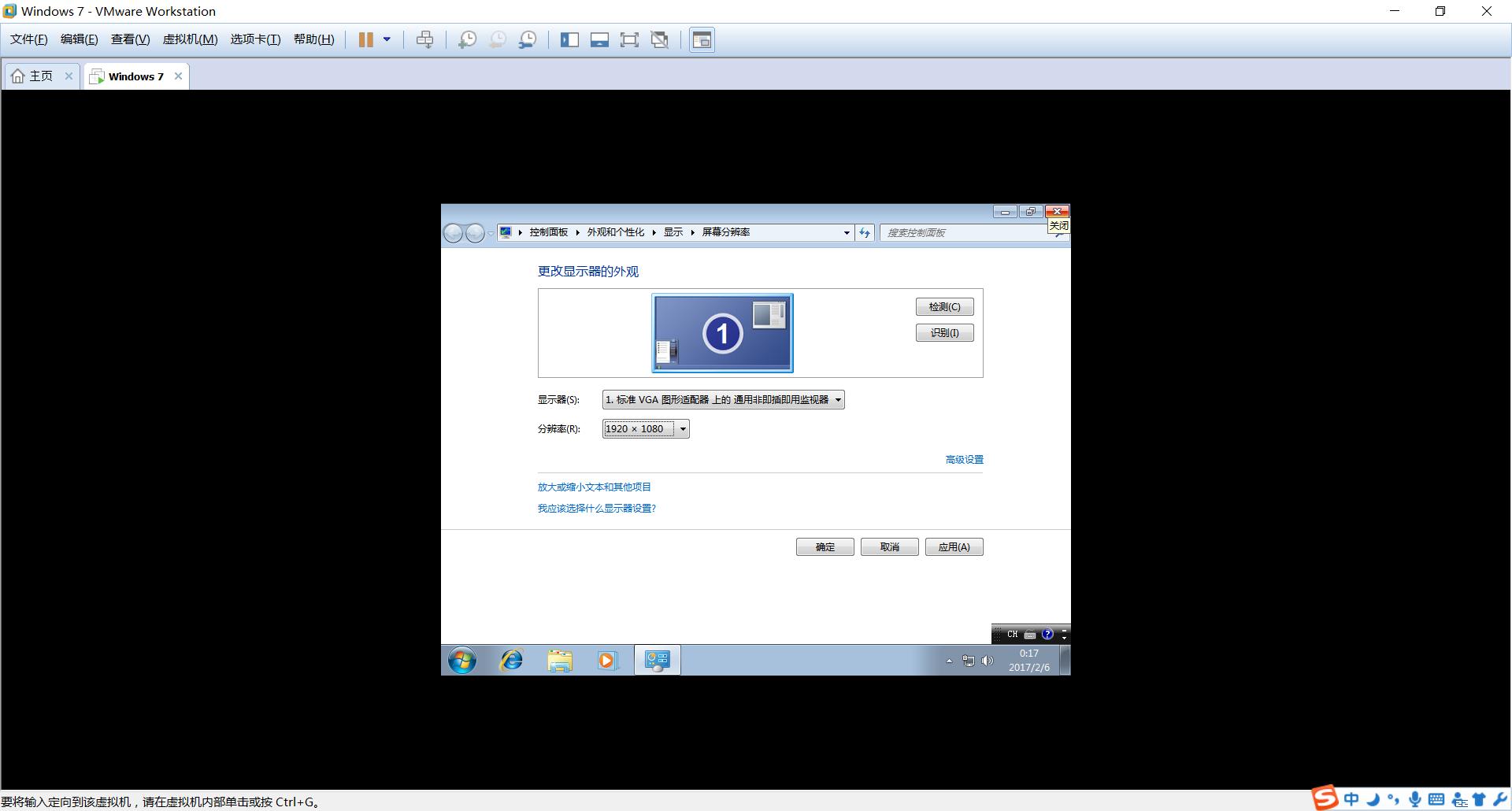Click the Show desktop strip in guest taskbar

[x=1065, y=660]
